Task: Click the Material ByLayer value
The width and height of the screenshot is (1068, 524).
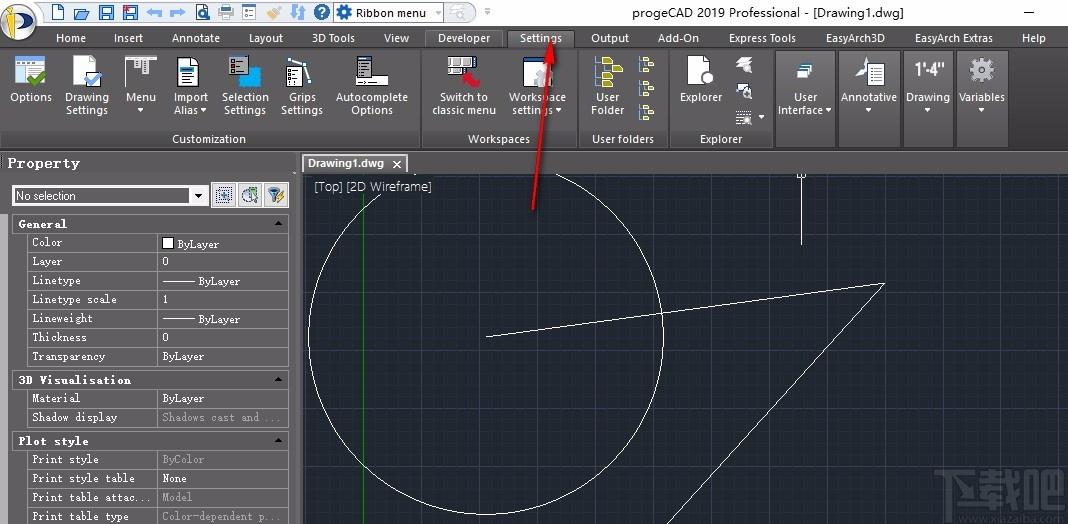Action: point(223,399)
